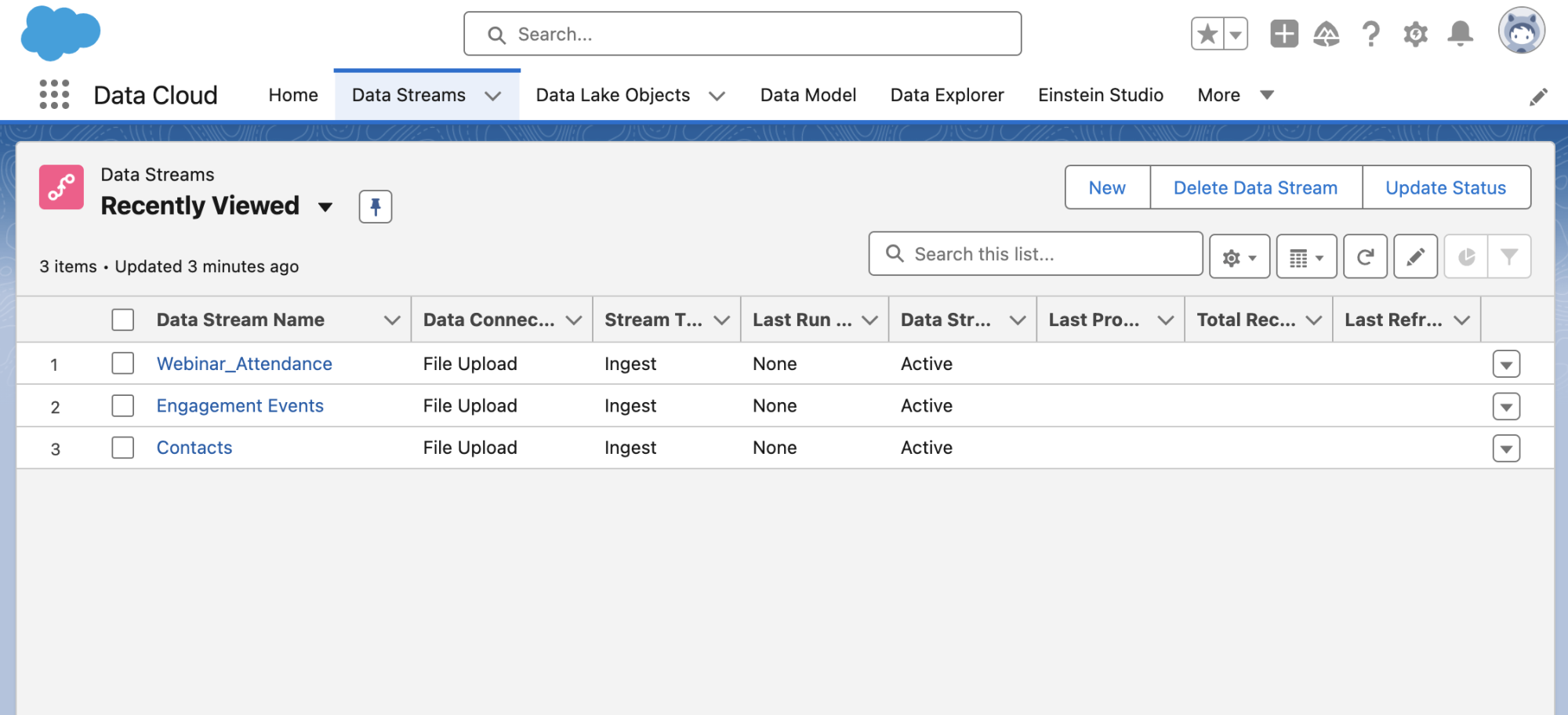Screen dimensions: 1568x715
Task: Open list view inline edit pencil icon
Action: 1415,256
